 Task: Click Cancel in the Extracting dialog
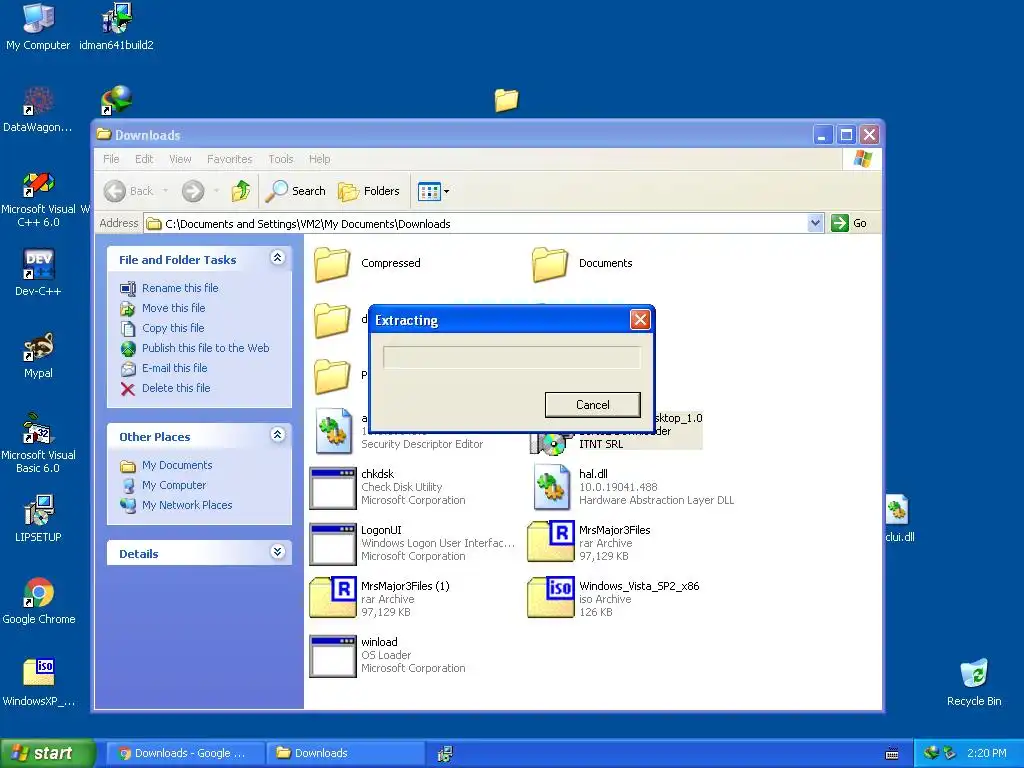point(592,405)
